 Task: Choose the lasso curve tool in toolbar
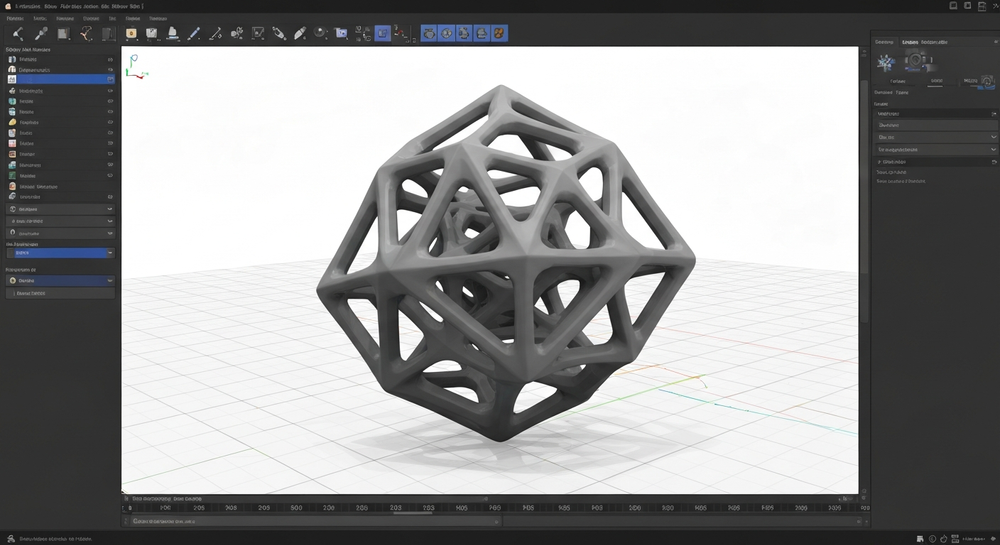point(86,34)
